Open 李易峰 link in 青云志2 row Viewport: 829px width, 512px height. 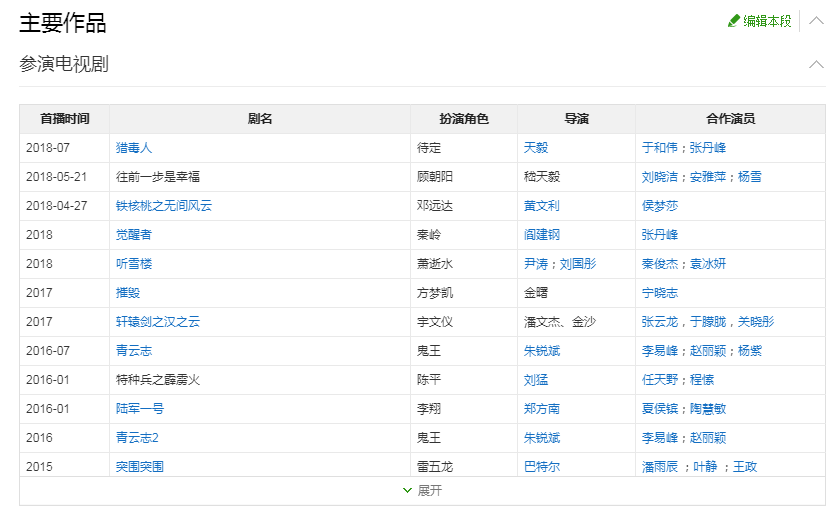[659, 438]
